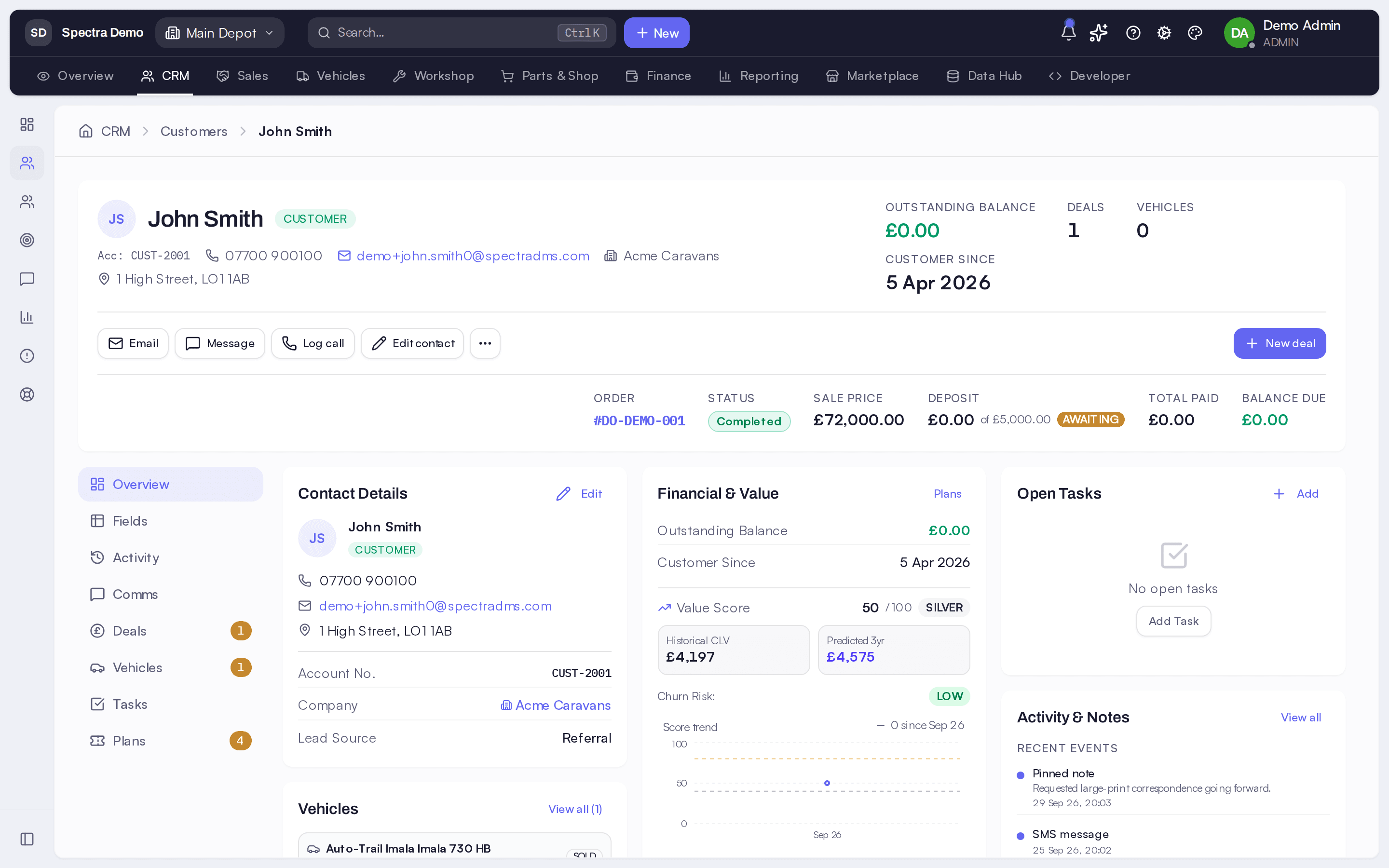This screenshot has height=868, width=1389.
Task: Open the Reporting navigation tab
Action: pyautogui.click(x=758, y=76)
